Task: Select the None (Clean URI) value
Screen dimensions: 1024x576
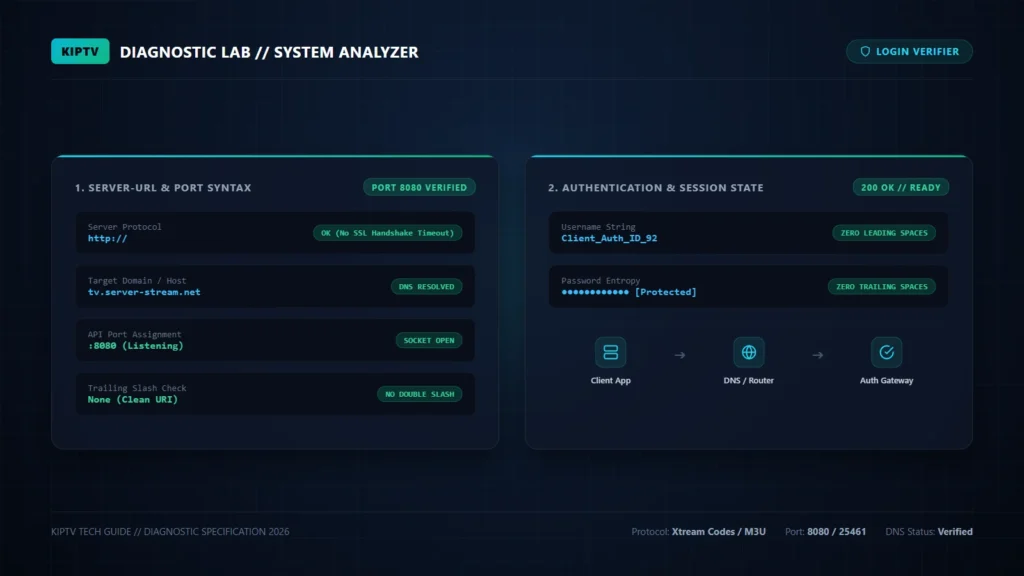Action: pyautogui.click(x=133, y=400)
